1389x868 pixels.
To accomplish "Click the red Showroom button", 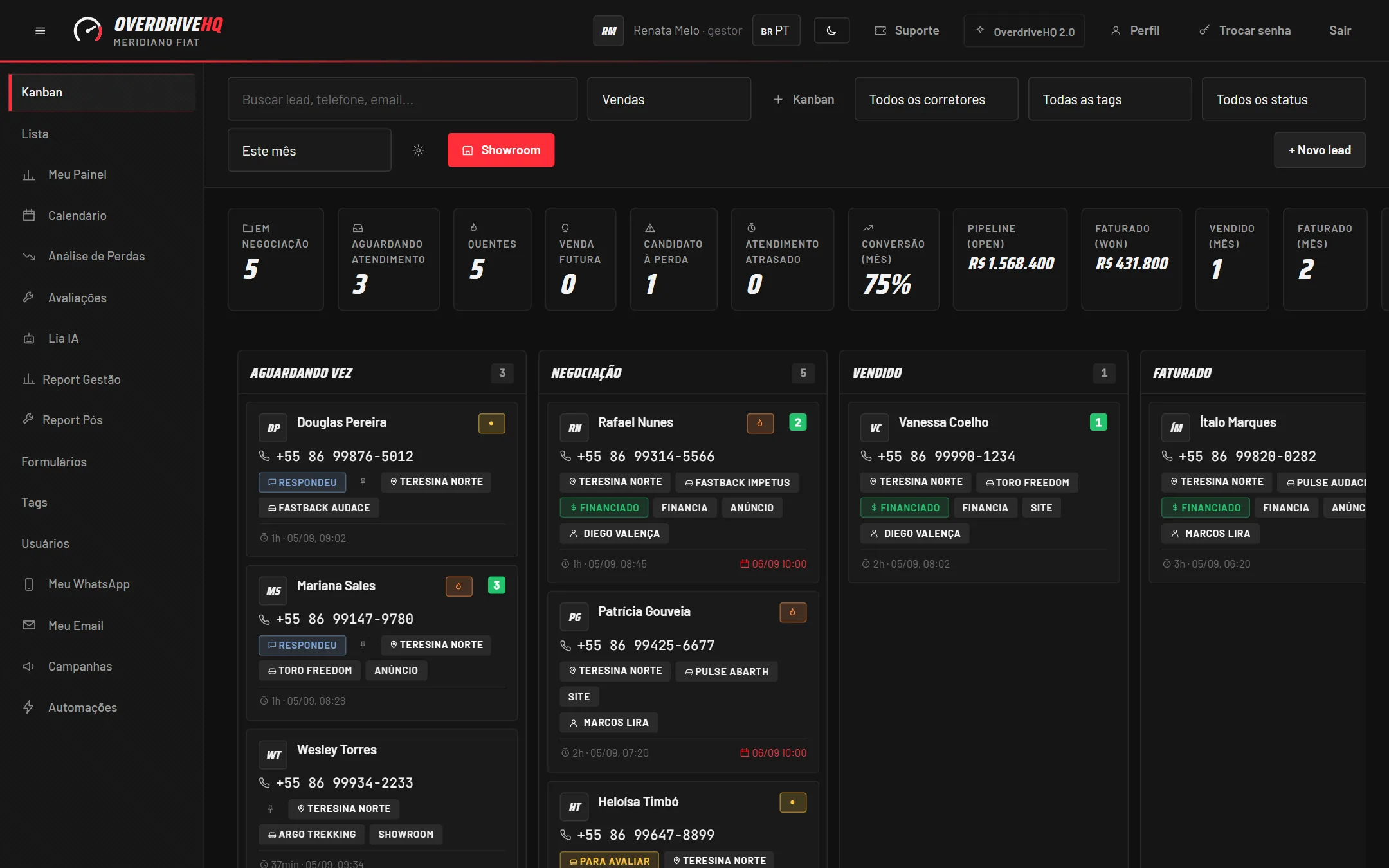I will (x=501, y=150).
